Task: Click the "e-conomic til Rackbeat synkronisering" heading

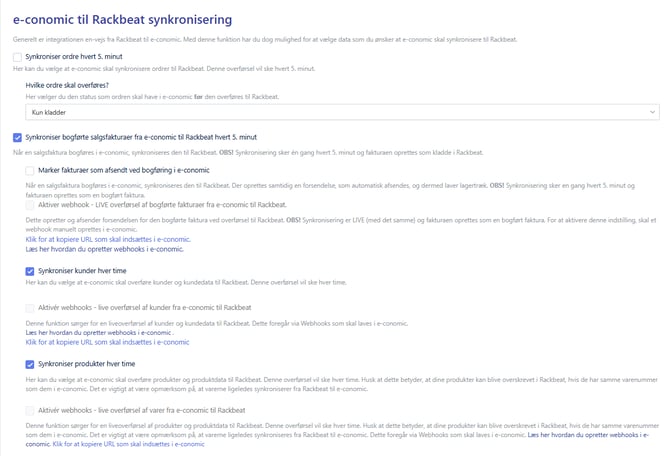Action: click(x=122, y=19)
